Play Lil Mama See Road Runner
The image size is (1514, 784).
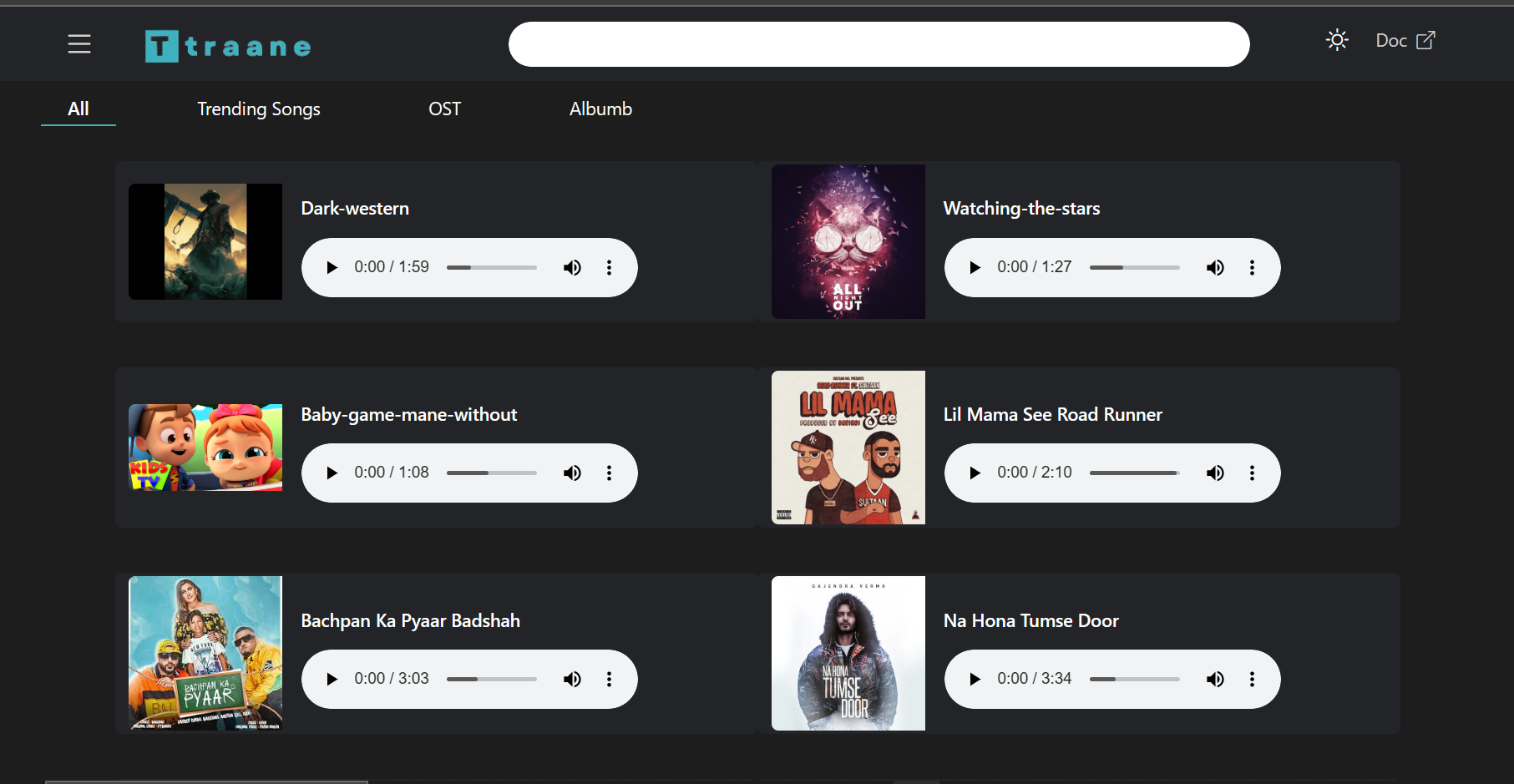(975, 473)
